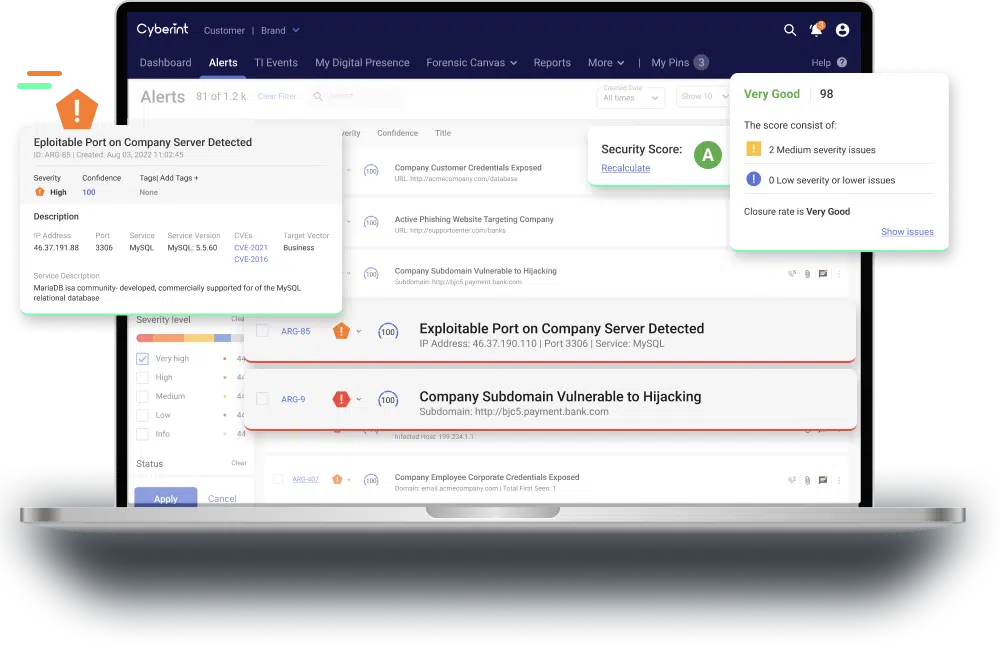Click the Recalculate security score link
Screen dimensions: 1000x650
coord(625,168)
